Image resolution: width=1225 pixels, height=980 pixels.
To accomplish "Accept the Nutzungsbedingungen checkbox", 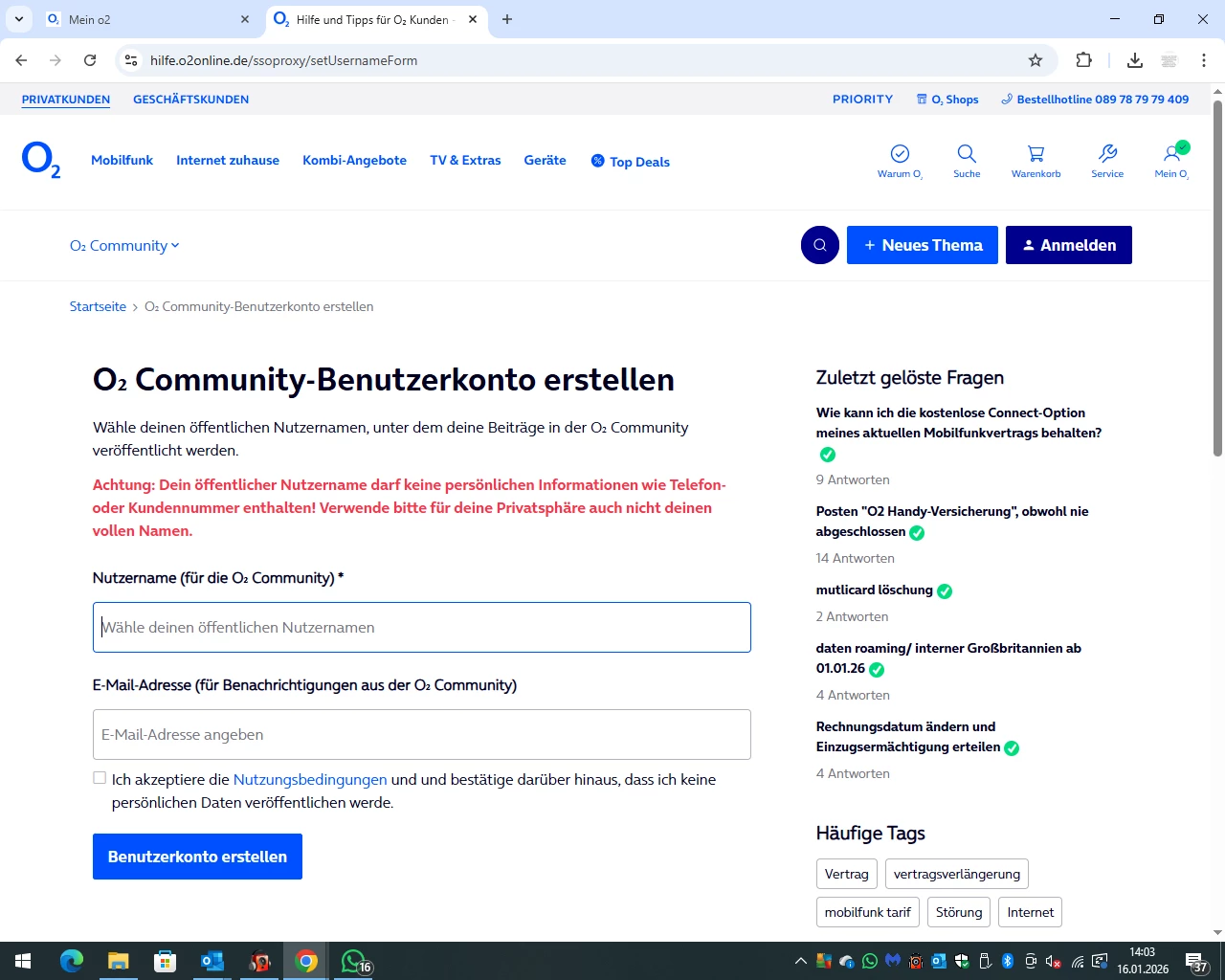I will tap(100, 778).
